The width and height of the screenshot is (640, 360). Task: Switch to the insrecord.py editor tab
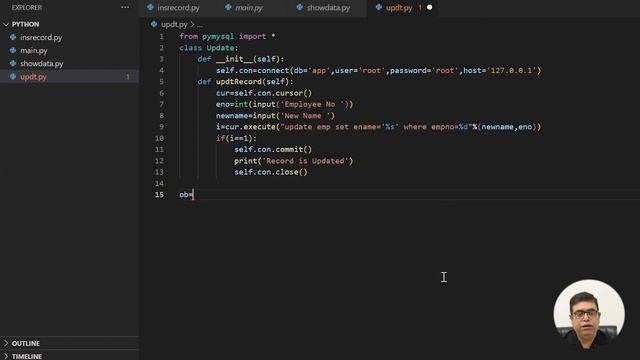pyautogui.click(x=178, y=8)
